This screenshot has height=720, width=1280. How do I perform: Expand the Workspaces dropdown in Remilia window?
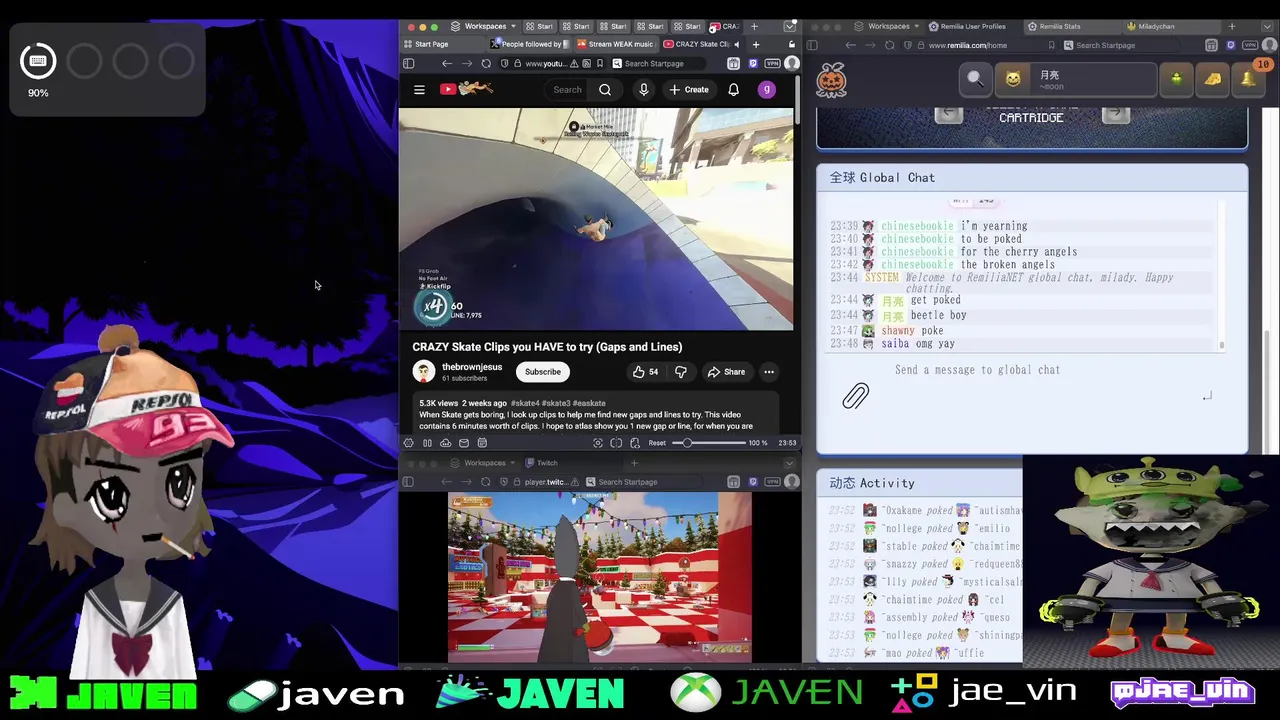pos(888,26)
